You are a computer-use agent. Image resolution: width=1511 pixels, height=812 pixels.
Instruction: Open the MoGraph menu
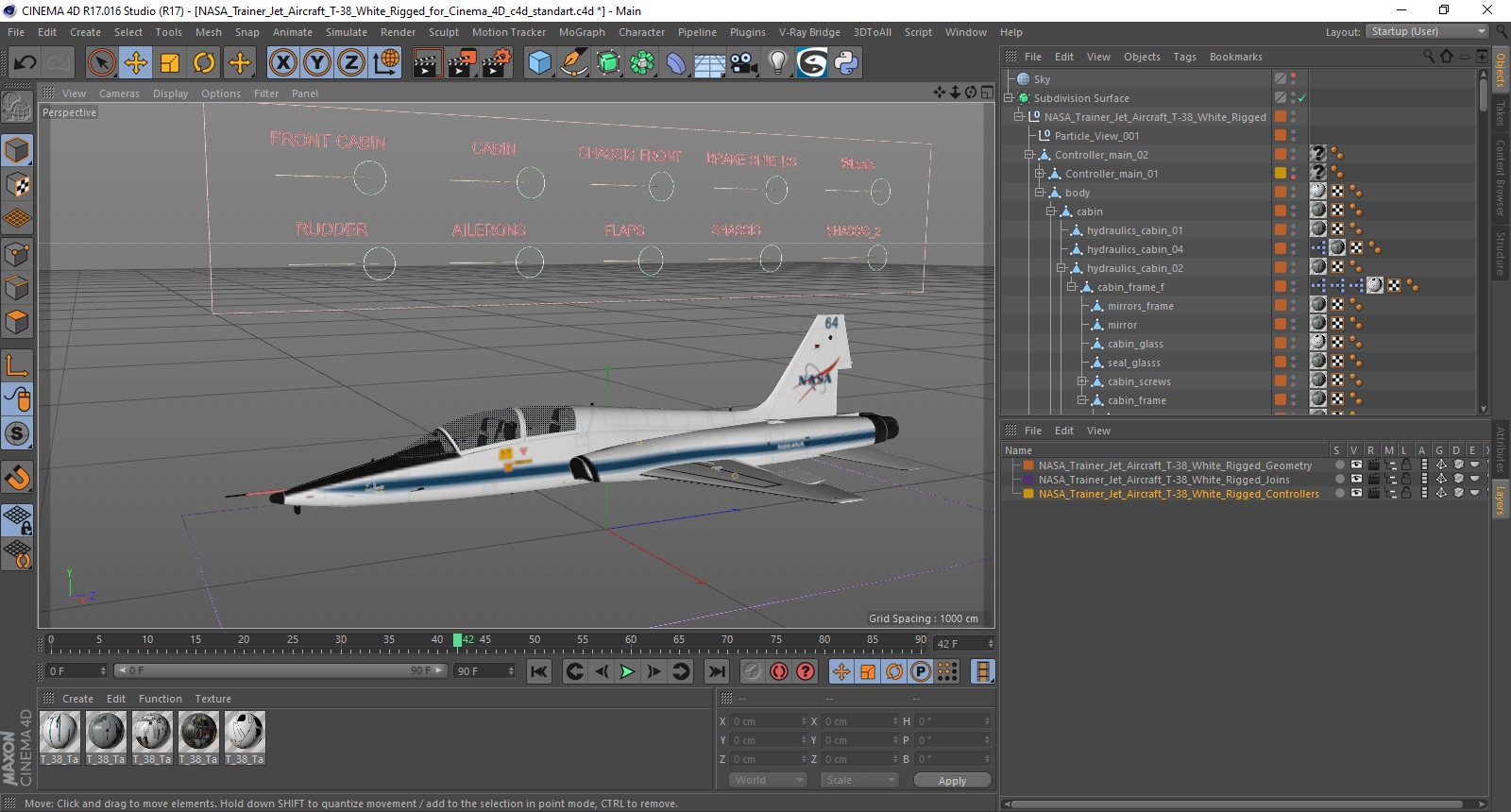[x=582, y=32]
